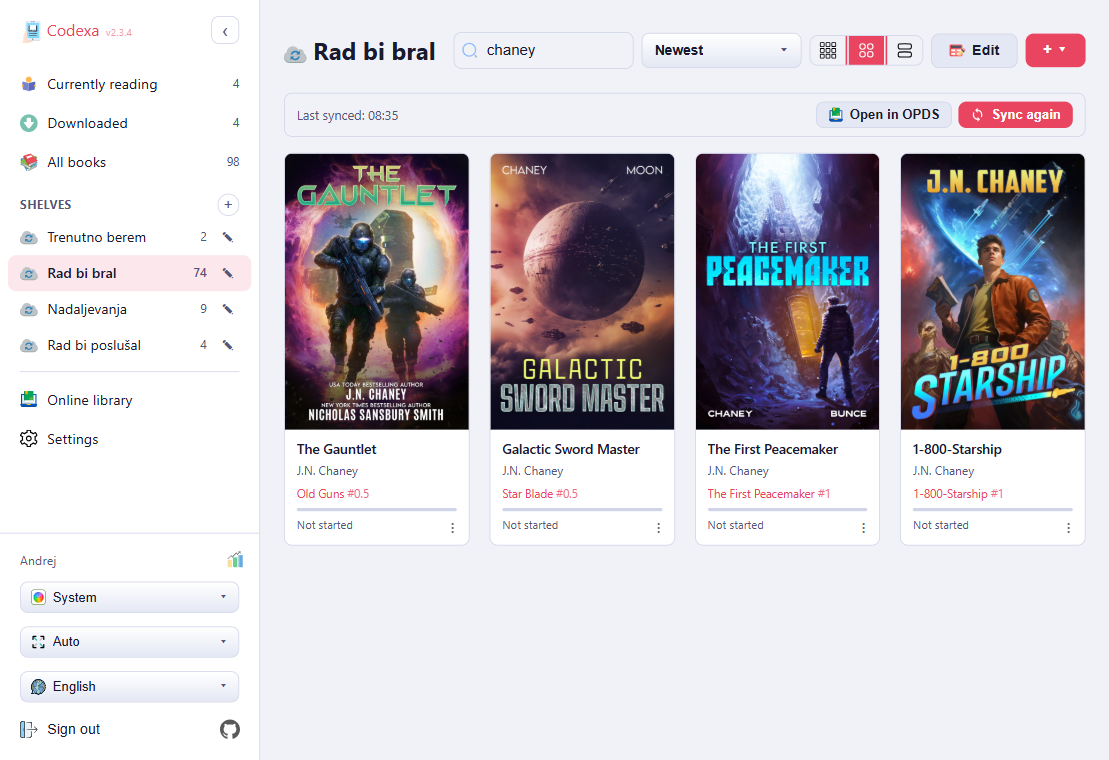Click The Gauntlet progress bar

click(377, 509)
